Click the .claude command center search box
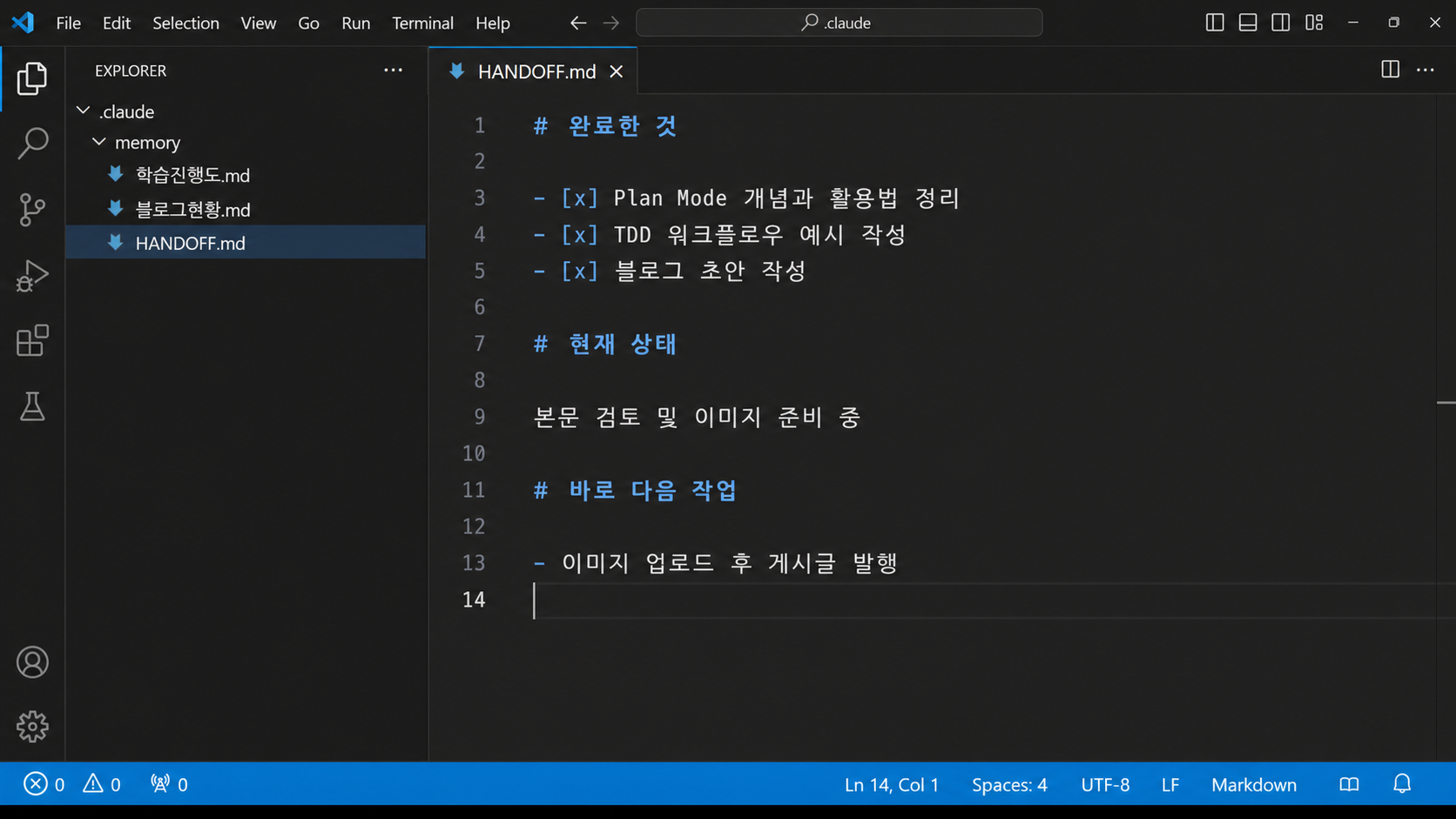 [839, 23]
